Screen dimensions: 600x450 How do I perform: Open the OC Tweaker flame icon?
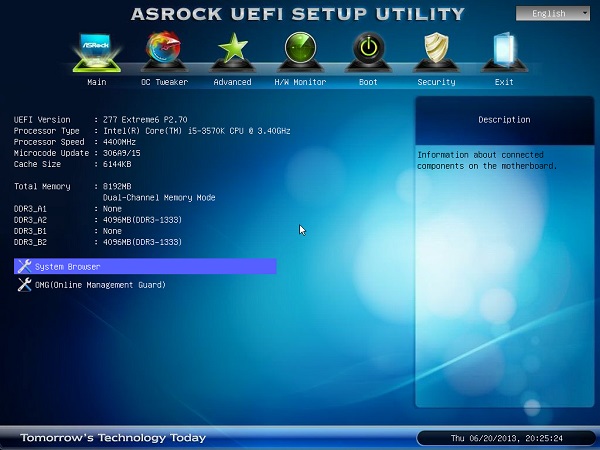click(x=164, y=52)
